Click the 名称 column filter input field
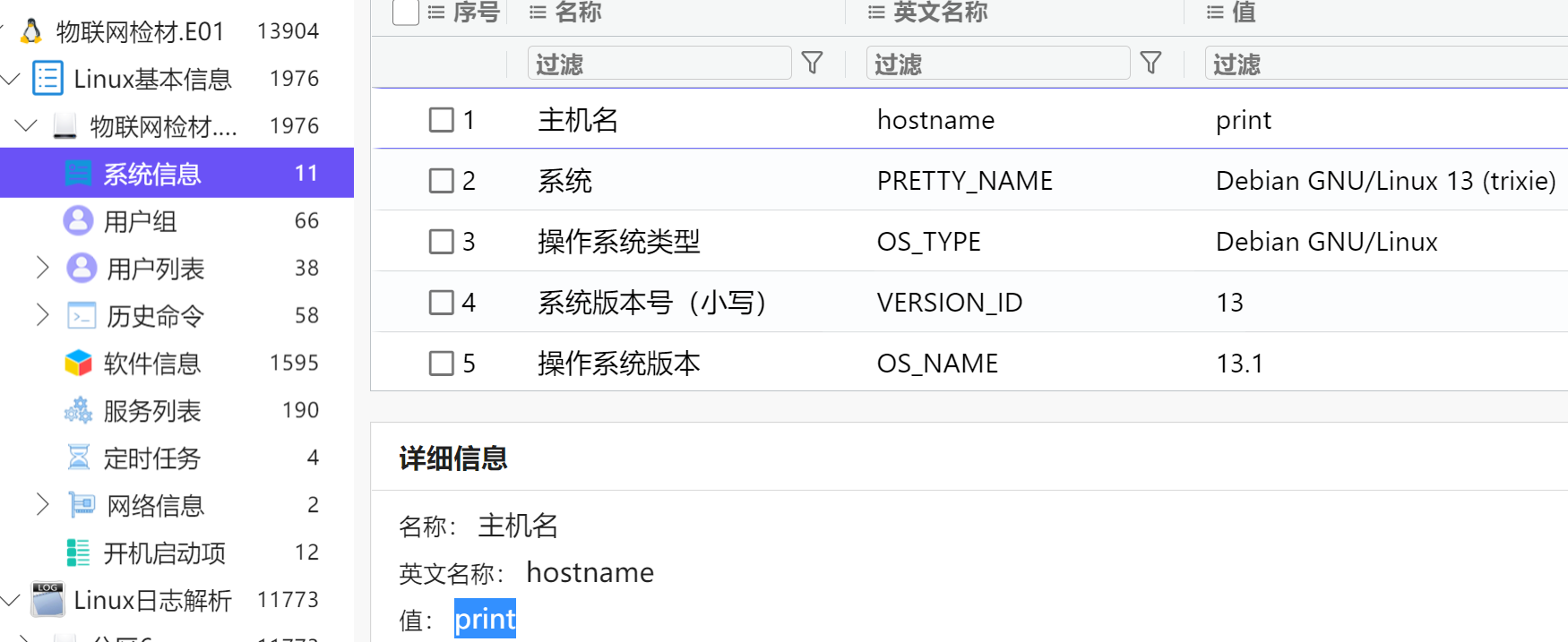Viewport: 1568px width, 642px height. tap(659, 64)
